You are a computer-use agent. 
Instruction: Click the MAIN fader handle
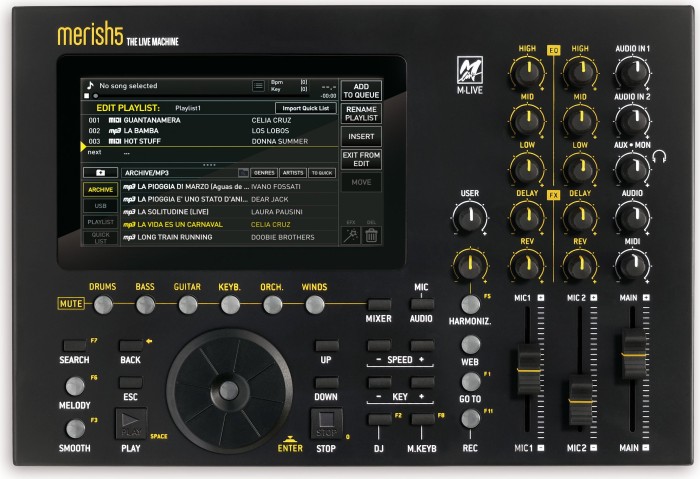tap(633, 354)
